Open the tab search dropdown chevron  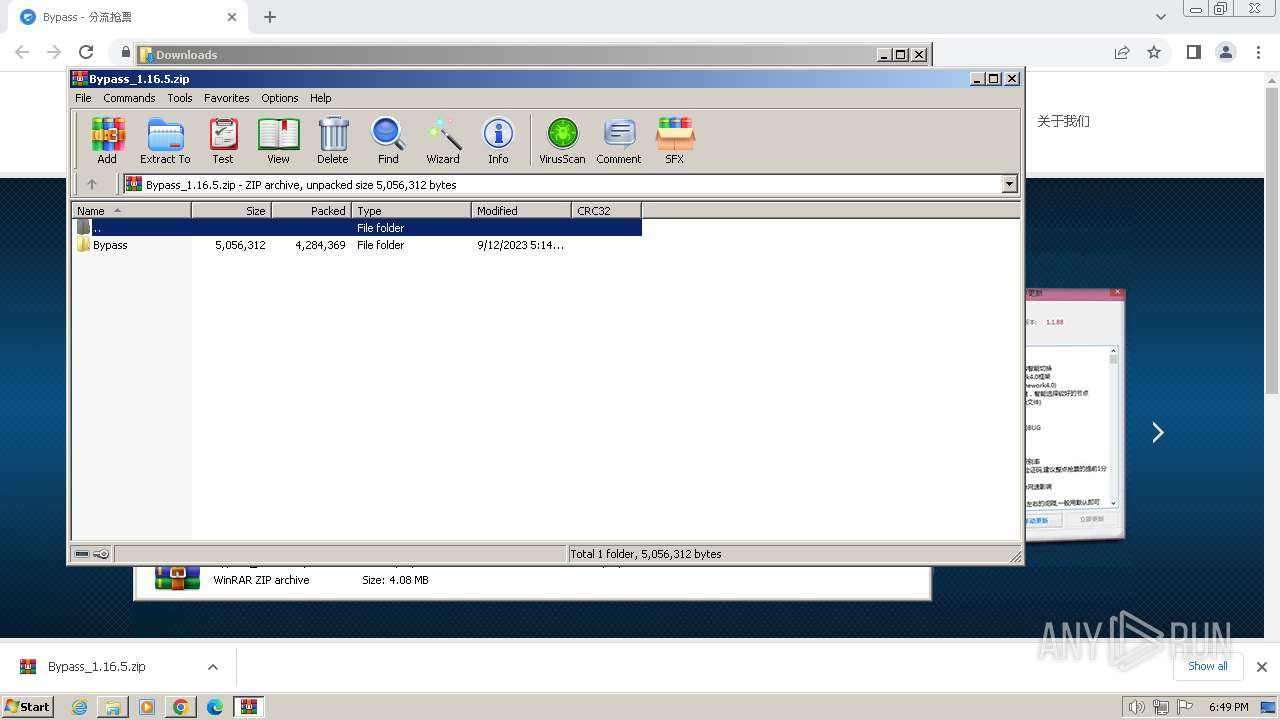pos(1161,17)
